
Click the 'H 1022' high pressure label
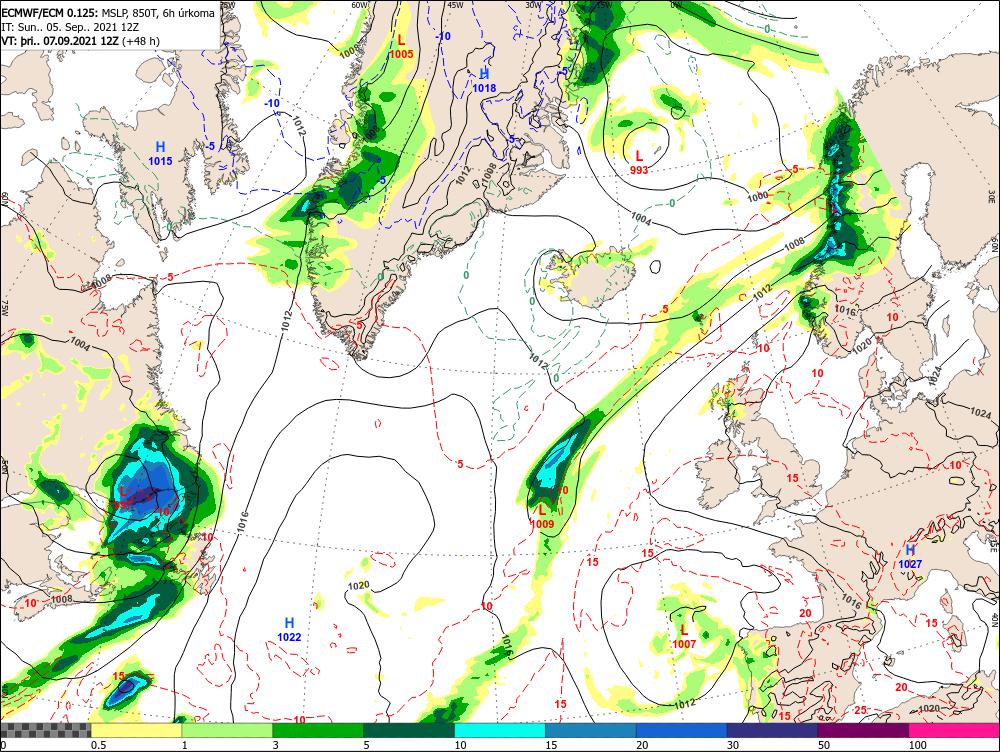point(289,630)
